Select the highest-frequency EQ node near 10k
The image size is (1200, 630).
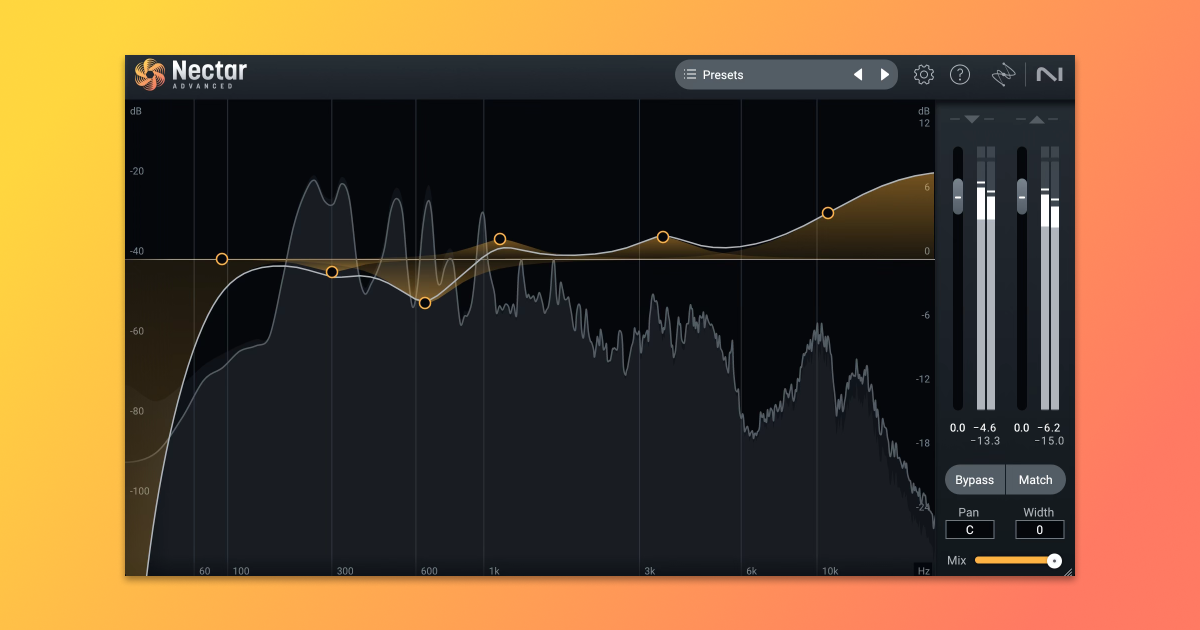coord(827,212)
